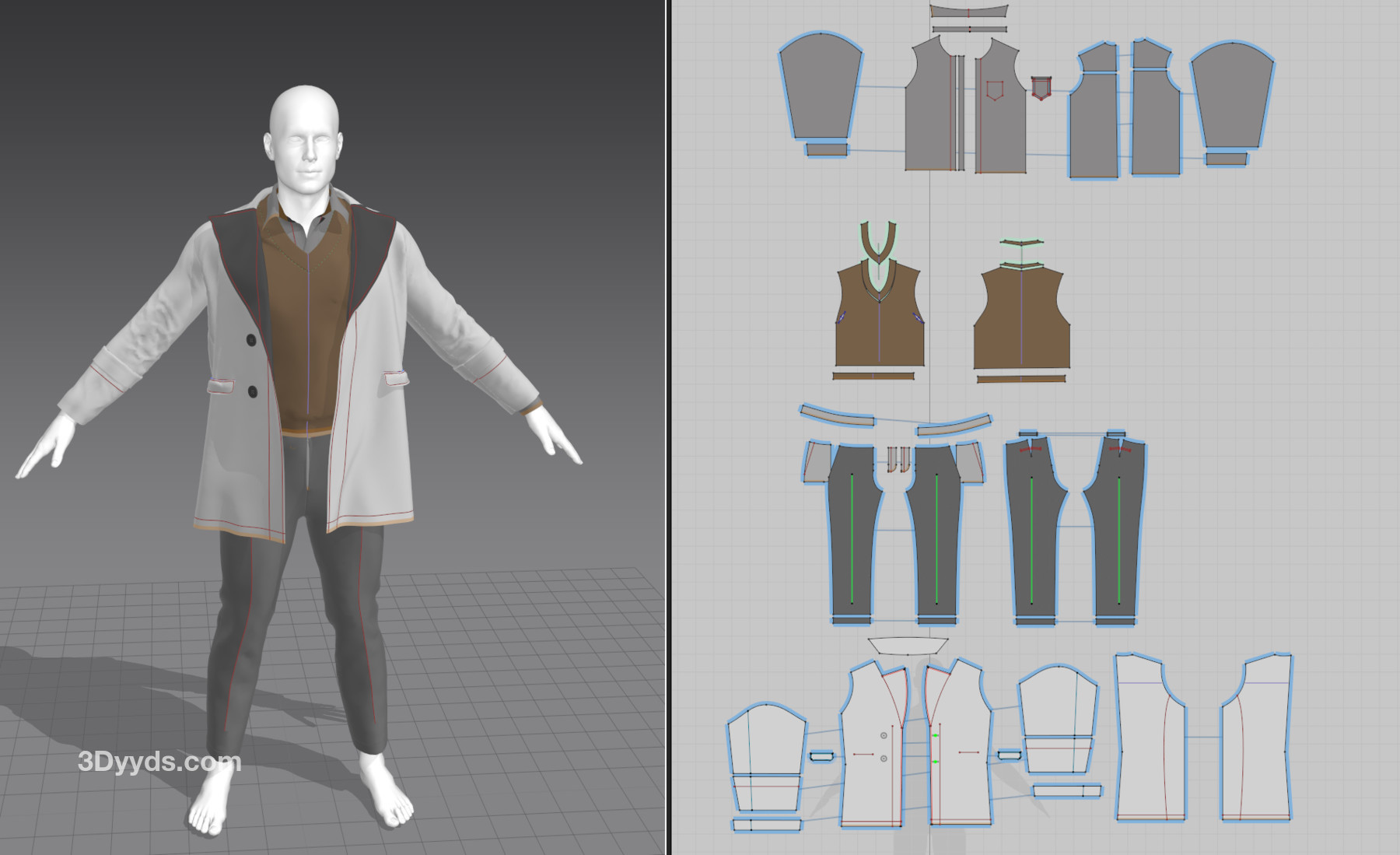Click the lower black button on the 3D coat
The image size is (1400, 855).
coord(251,391)
